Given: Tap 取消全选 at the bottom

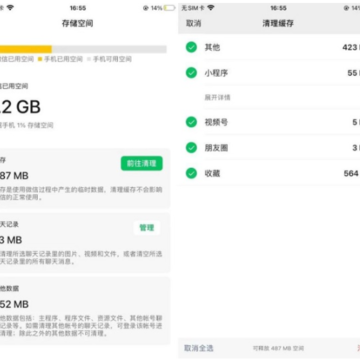Looking at the screenshot, I should coord(199,348).
